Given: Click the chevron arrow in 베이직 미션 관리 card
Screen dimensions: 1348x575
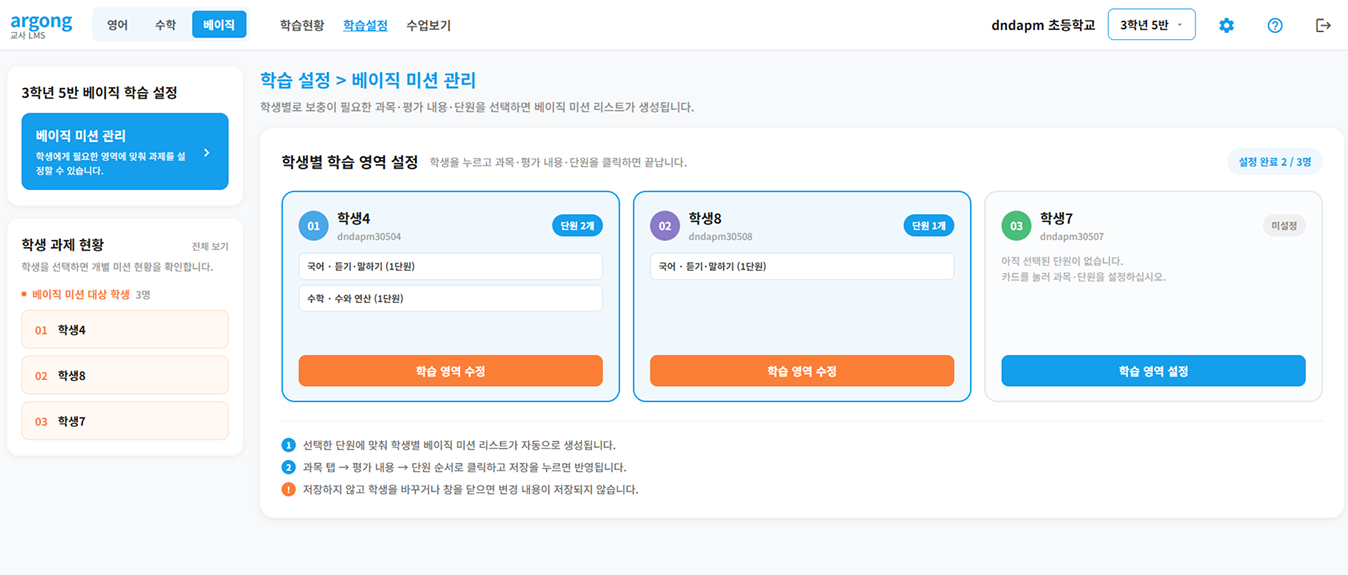Looking at the screenshot, I should (207, 153).
